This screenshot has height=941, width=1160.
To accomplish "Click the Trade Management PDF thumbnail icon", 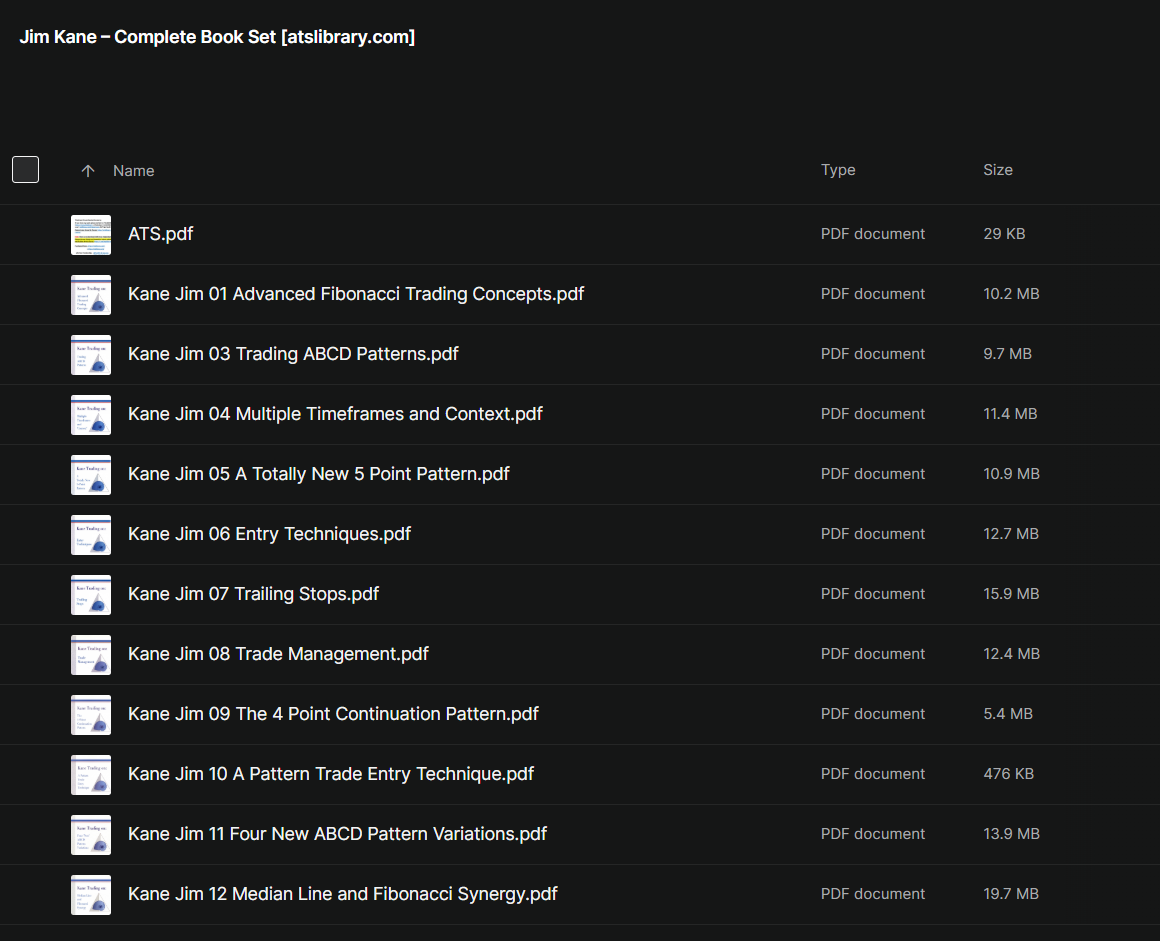I will click(91, 655).
